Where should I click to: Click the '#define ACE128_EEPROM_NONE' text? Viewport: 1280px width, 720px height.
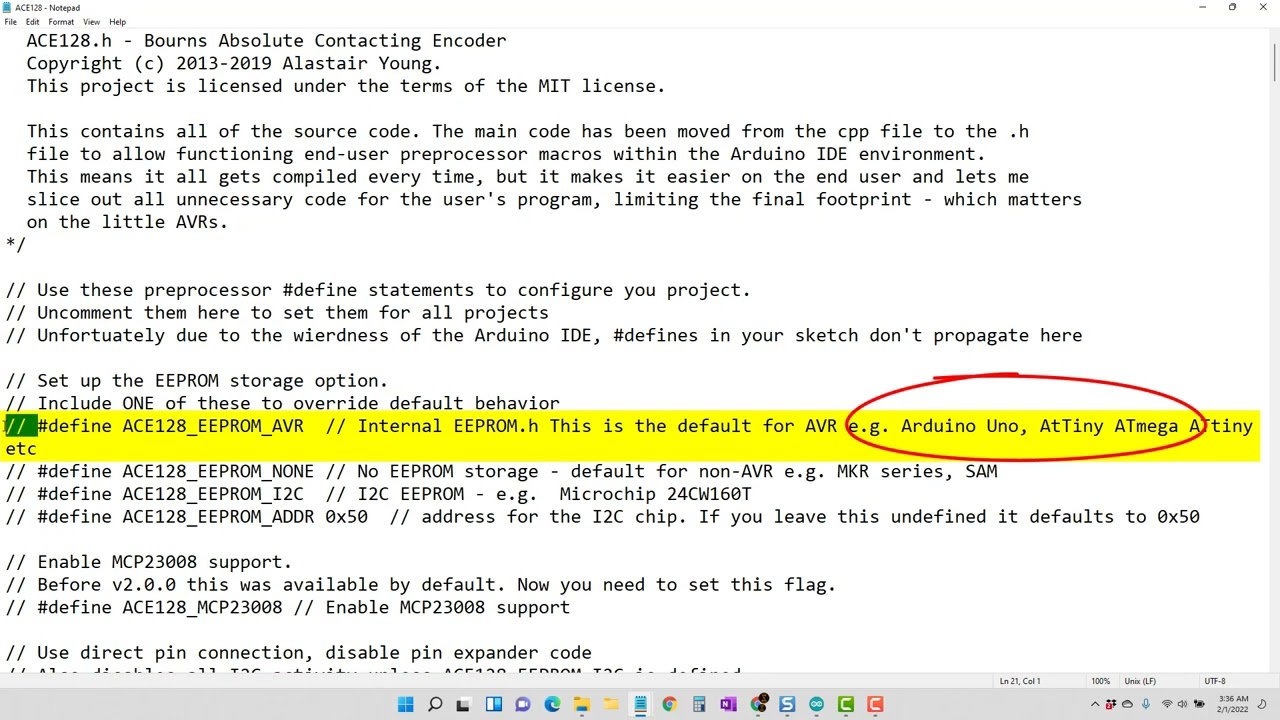pyautogui.click(x=175, y=471)
